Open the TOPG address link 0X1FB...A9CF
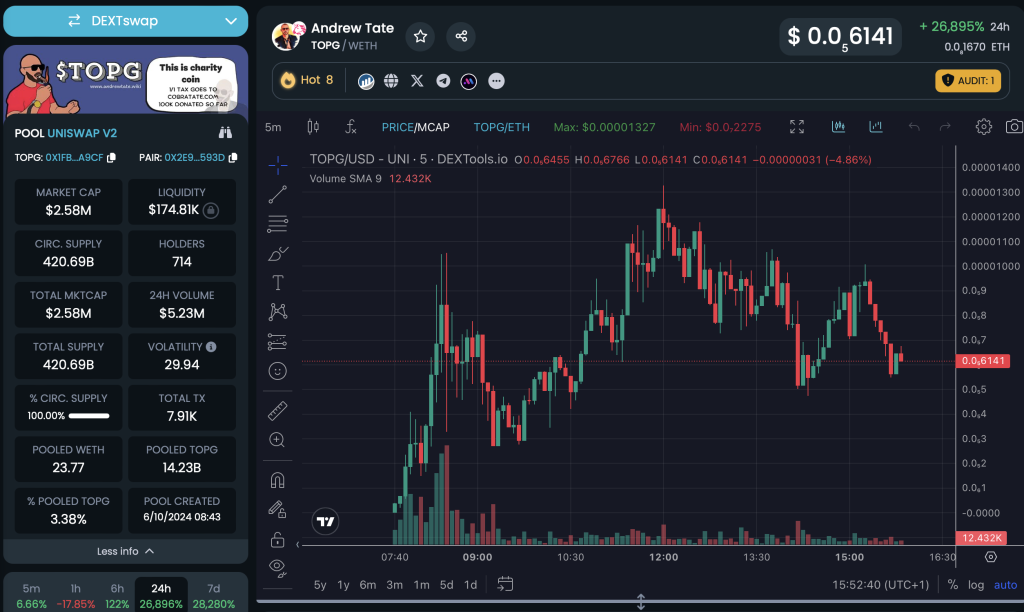This screenshot has height=612, width=1024. [74, 157]
